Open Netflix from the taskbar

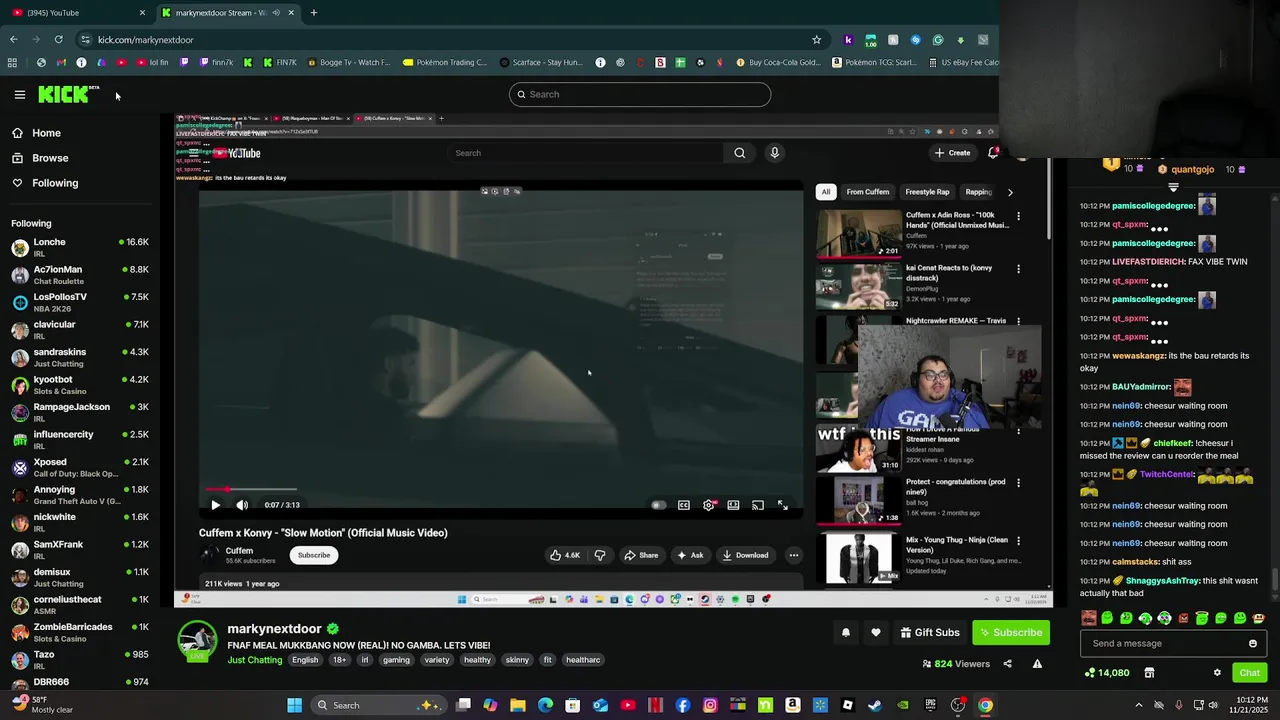coord(656,705)
